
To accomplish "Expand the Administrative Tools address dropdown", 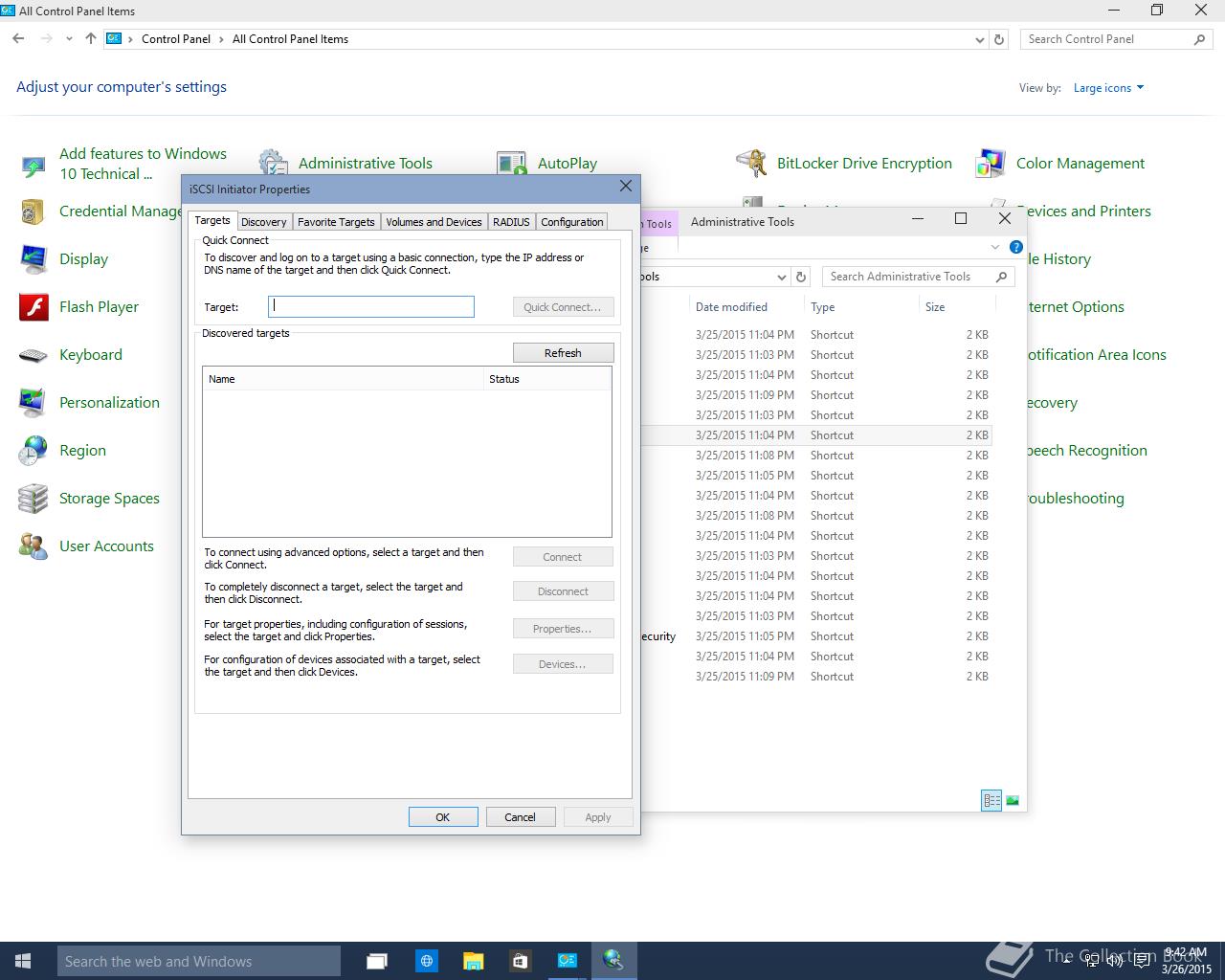I will [x=781, y=277].
